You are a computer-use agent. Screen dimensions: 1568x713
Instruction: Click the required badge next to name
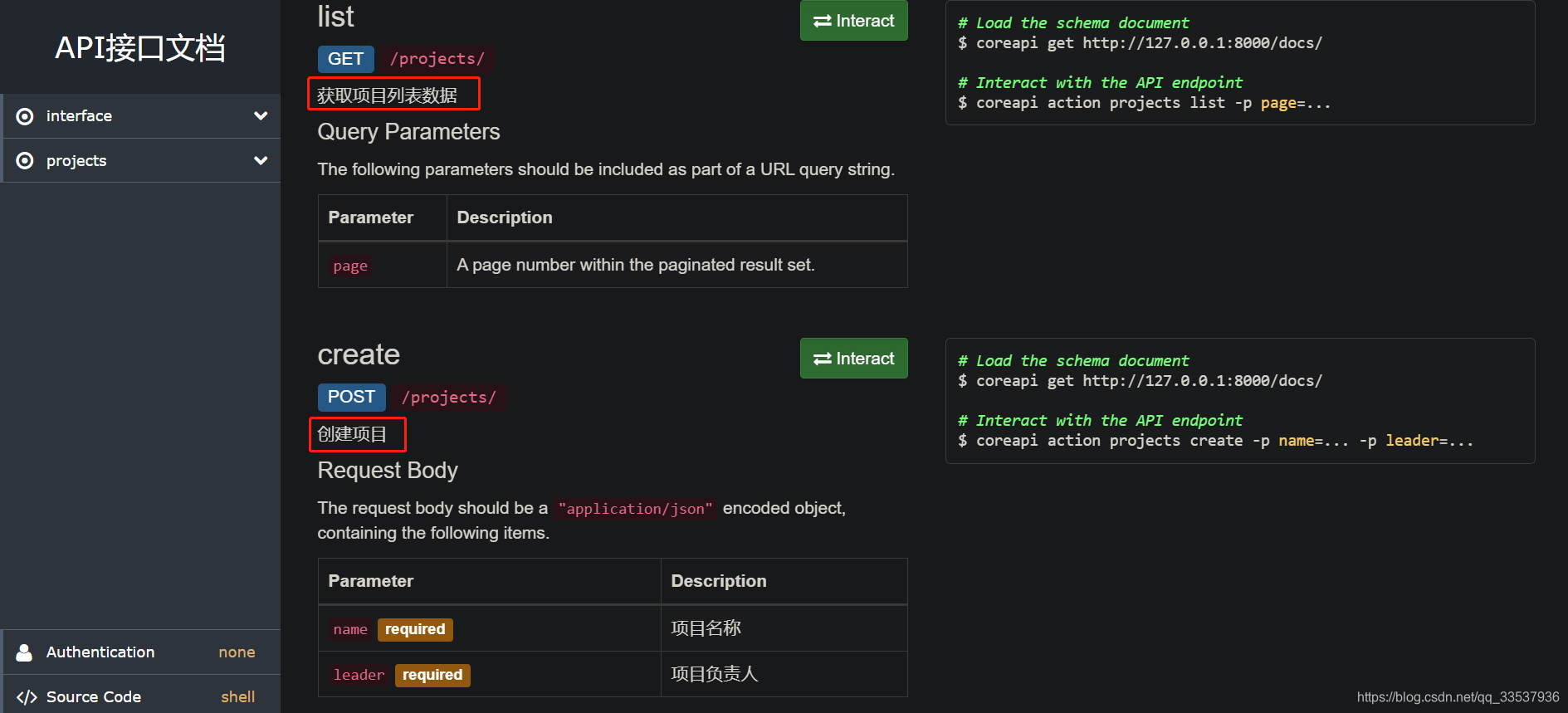(415, 629)
